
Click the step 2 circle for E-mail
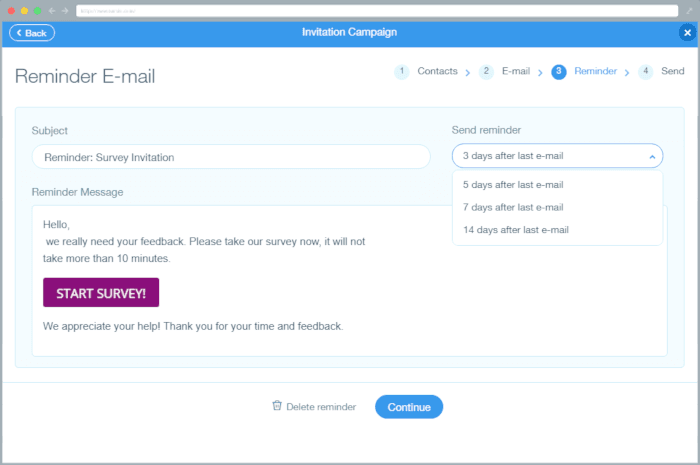coord(486,72)
